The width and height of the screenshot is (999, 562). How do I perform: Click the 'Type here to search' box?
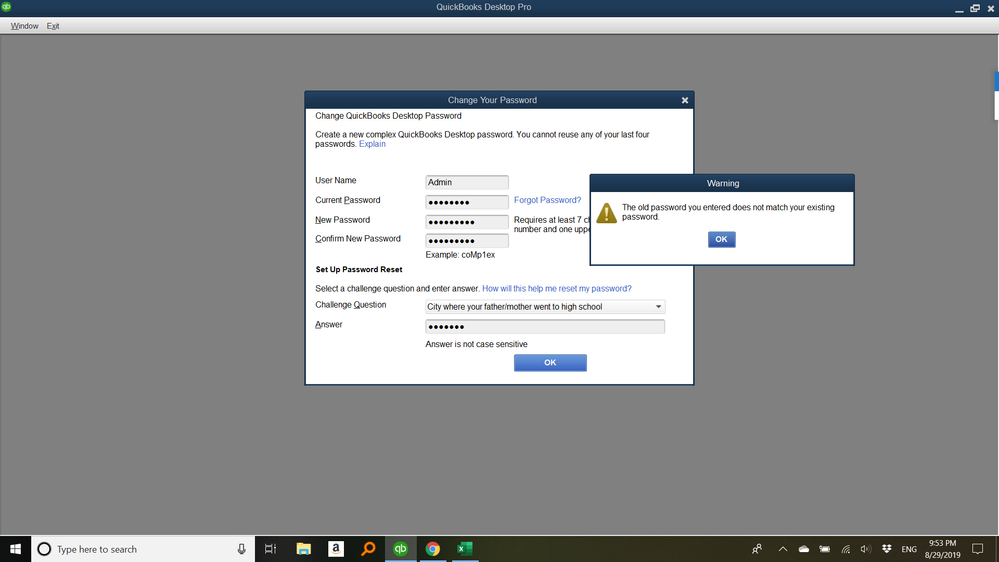click(x=143, y=549)
